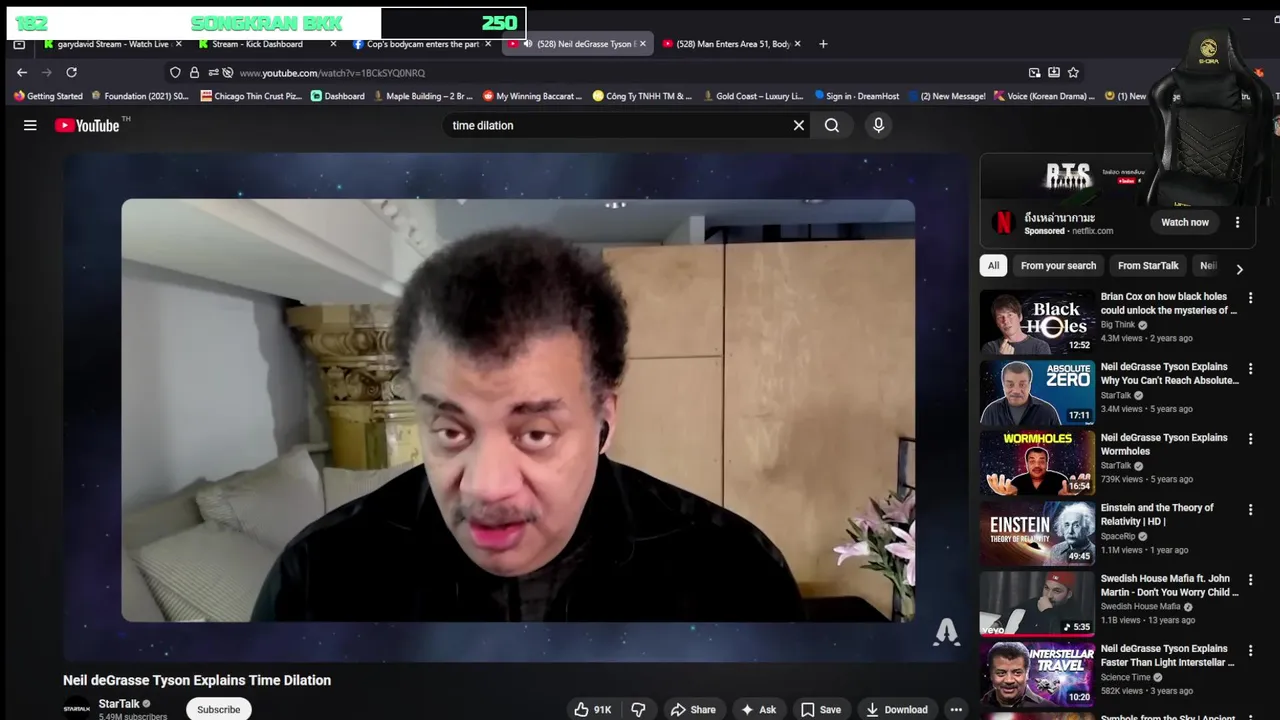
Task: Run search with magnifier button
Action: (832, 125)
